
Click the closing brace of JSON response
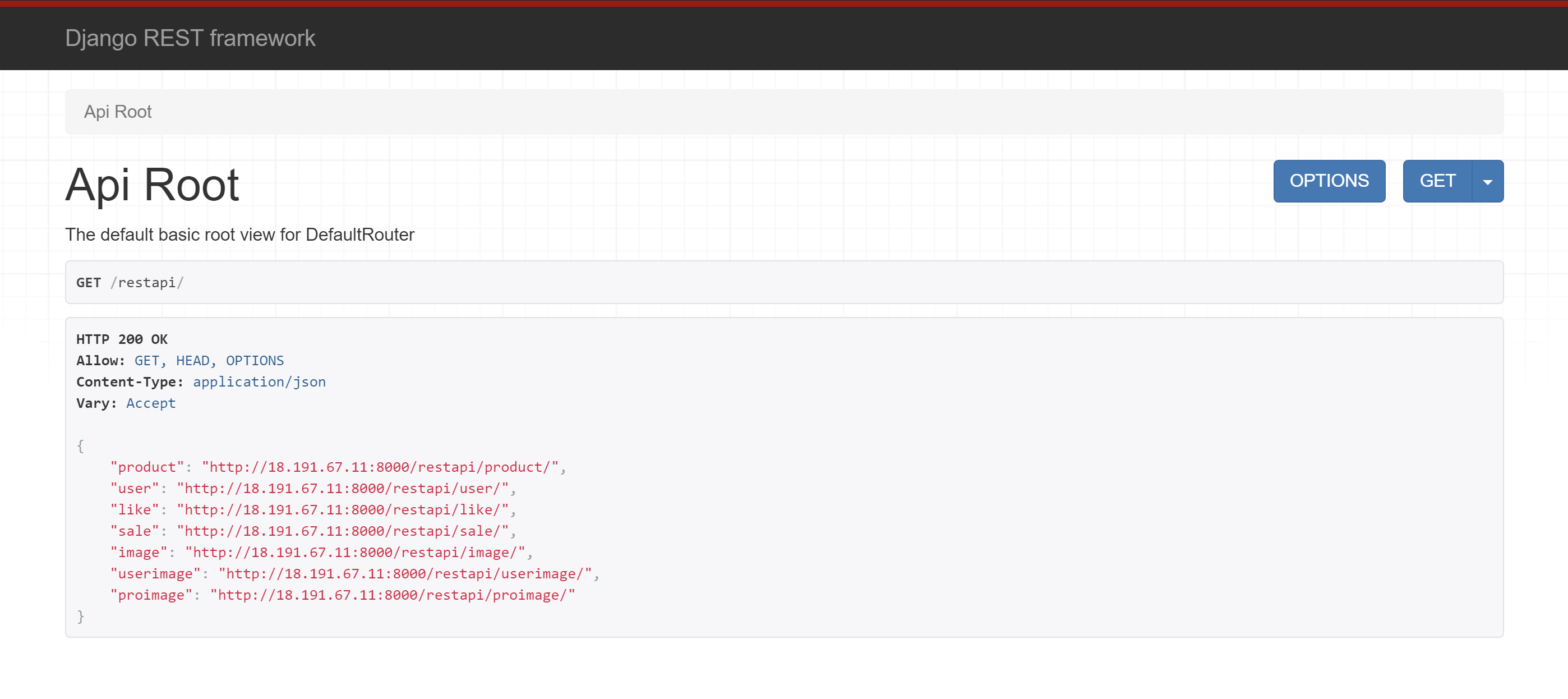[80, 616]
